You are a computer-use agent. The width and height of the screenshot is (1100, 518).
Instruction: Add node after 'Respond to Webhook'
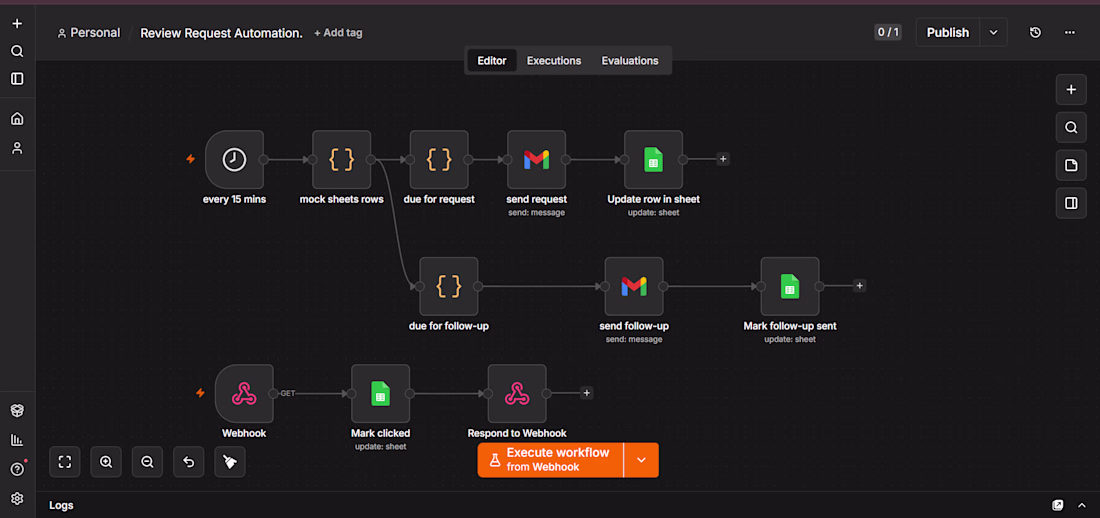(587, 393)
